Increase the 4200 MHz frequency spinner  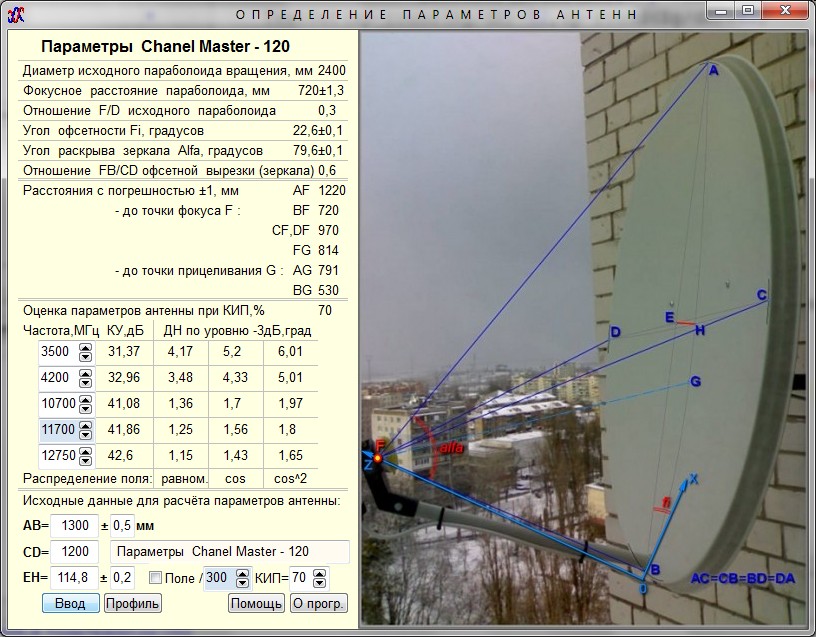(85, 374)
